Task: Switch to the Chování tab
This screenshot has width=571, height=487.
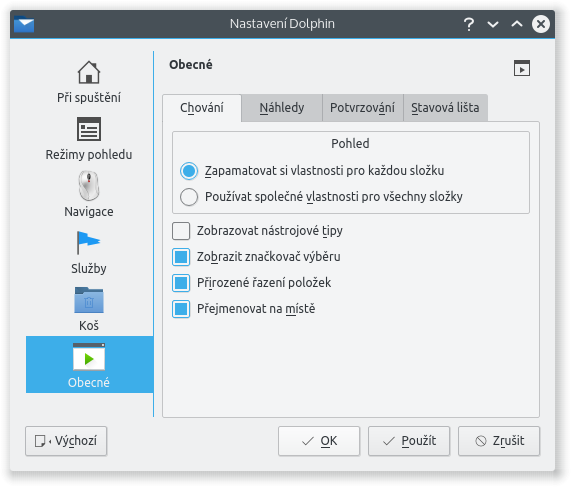Action: click(202, 108)
